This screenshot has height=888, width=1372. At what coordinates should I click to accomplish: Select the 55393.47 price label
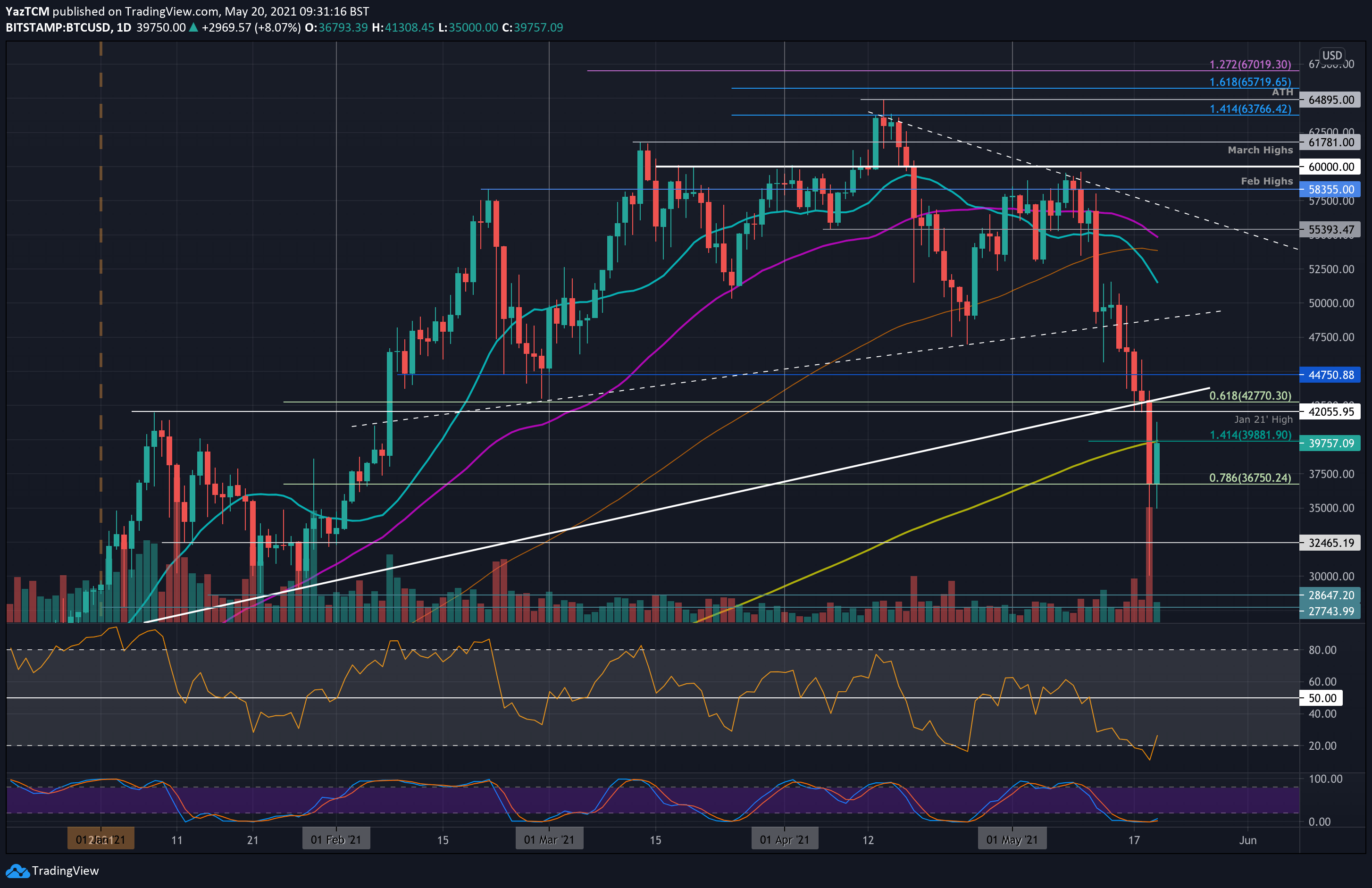(1330, 229)
